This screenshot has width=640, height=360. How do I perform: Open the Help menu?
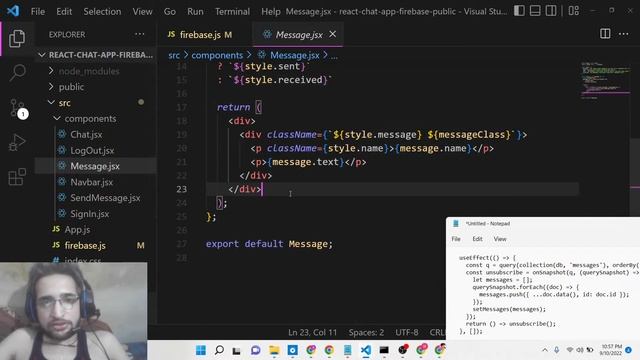271,11
